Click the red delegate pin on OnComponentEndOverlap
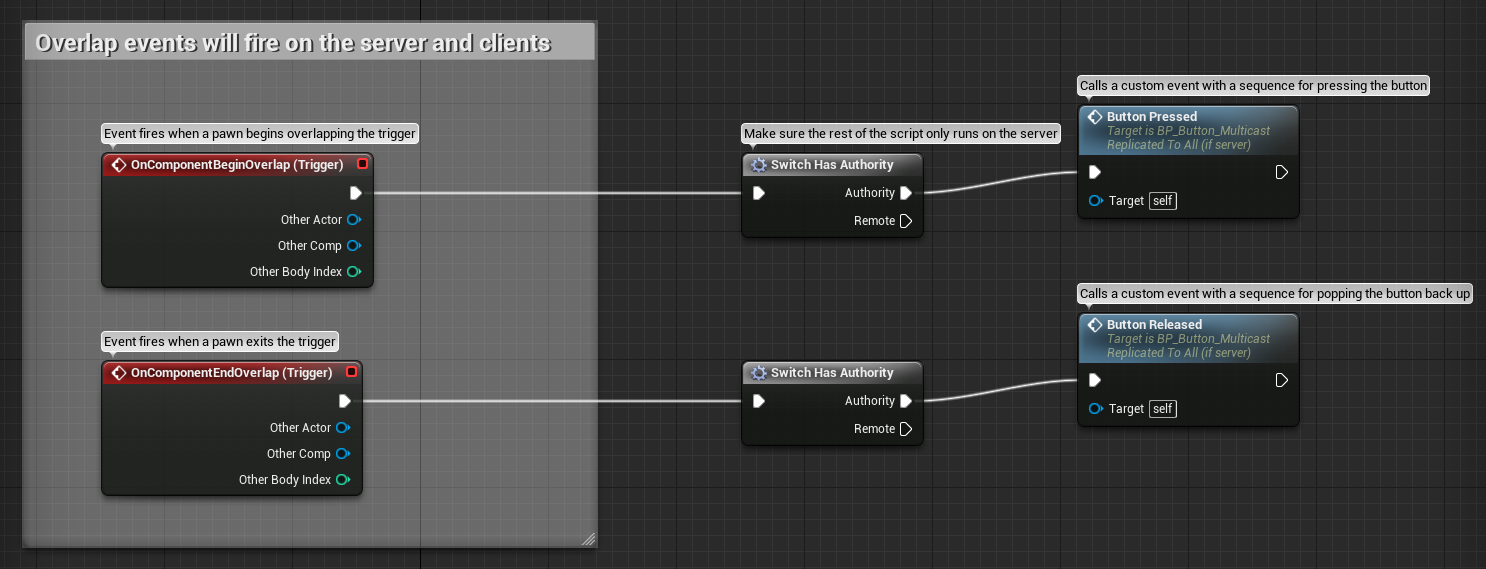Viewport: 1486px width, 569px height. coord(351,372)
